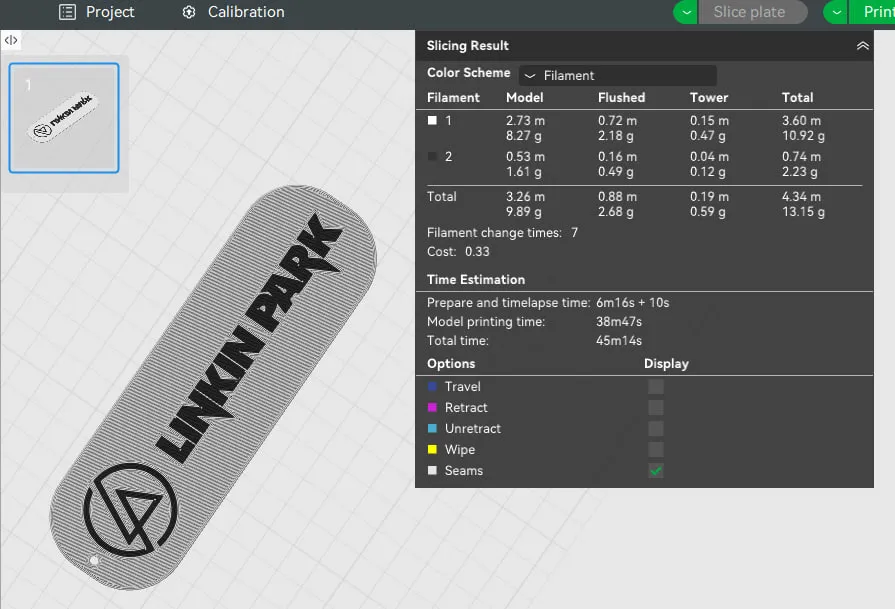The height and width of the screenshot is (609, 895).
Task: Click the Unretract cyan color icon
Action: [x=433, y=429]
